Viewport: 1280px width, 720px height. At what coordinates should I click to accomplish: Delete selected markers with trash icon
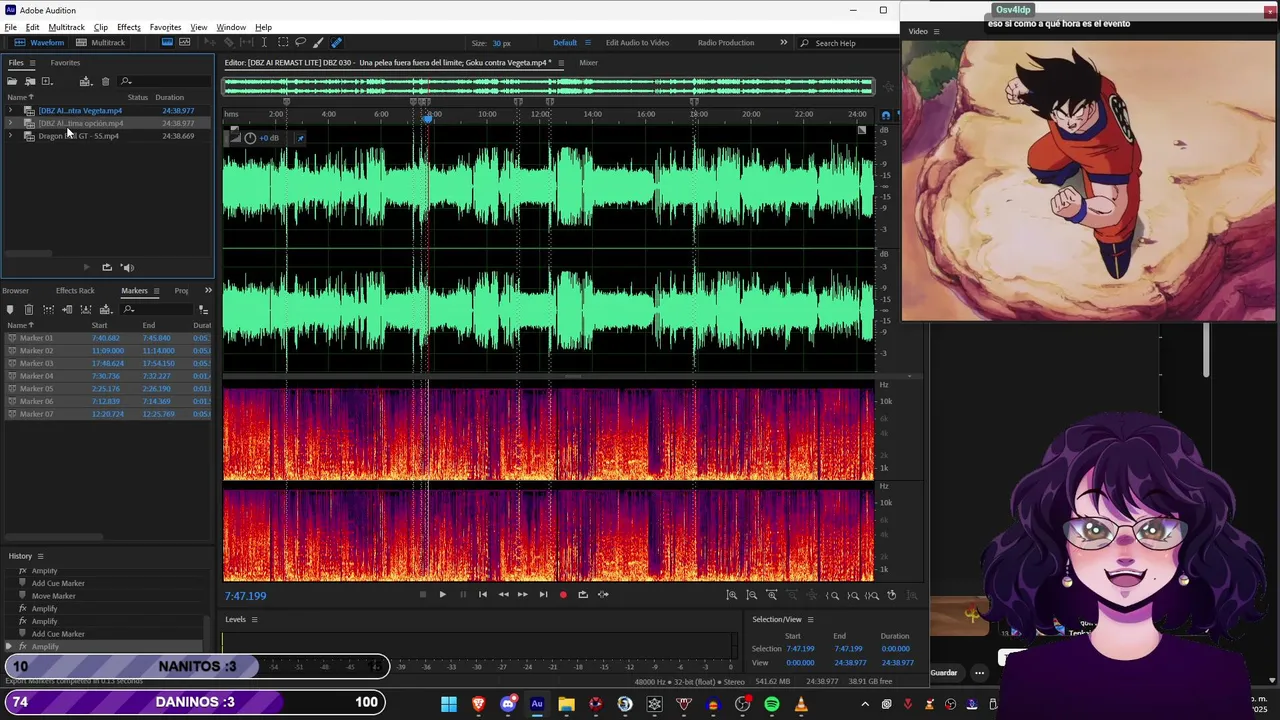29,310
